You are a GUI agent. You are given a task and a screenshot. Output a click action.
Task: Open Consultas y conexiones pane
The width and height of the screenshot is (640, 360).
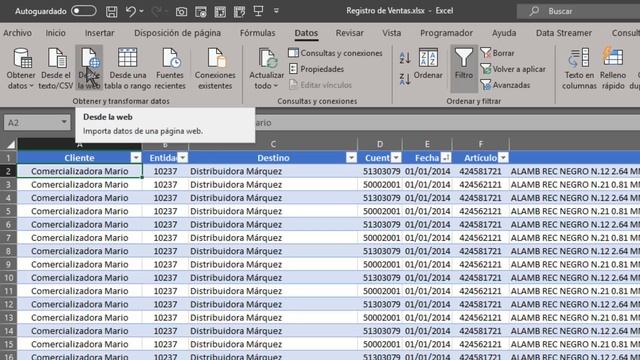pos(335,53)
